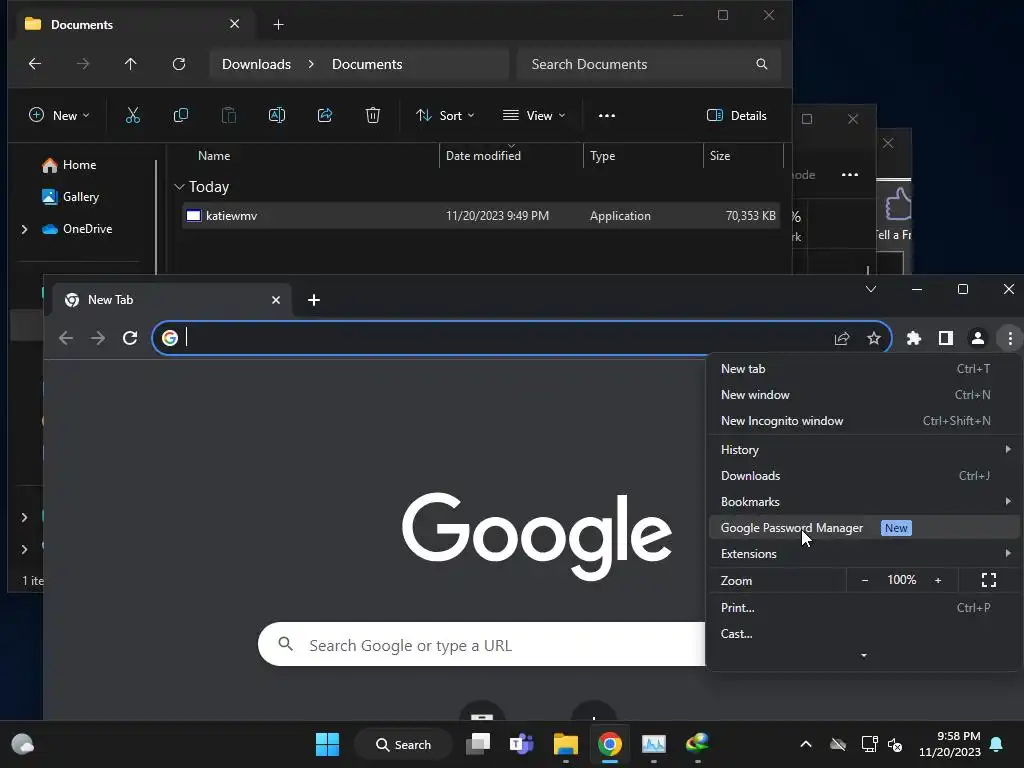Show hidden icons in the system tray
This screenshot has width=1024, height=768.
(806, 744)
